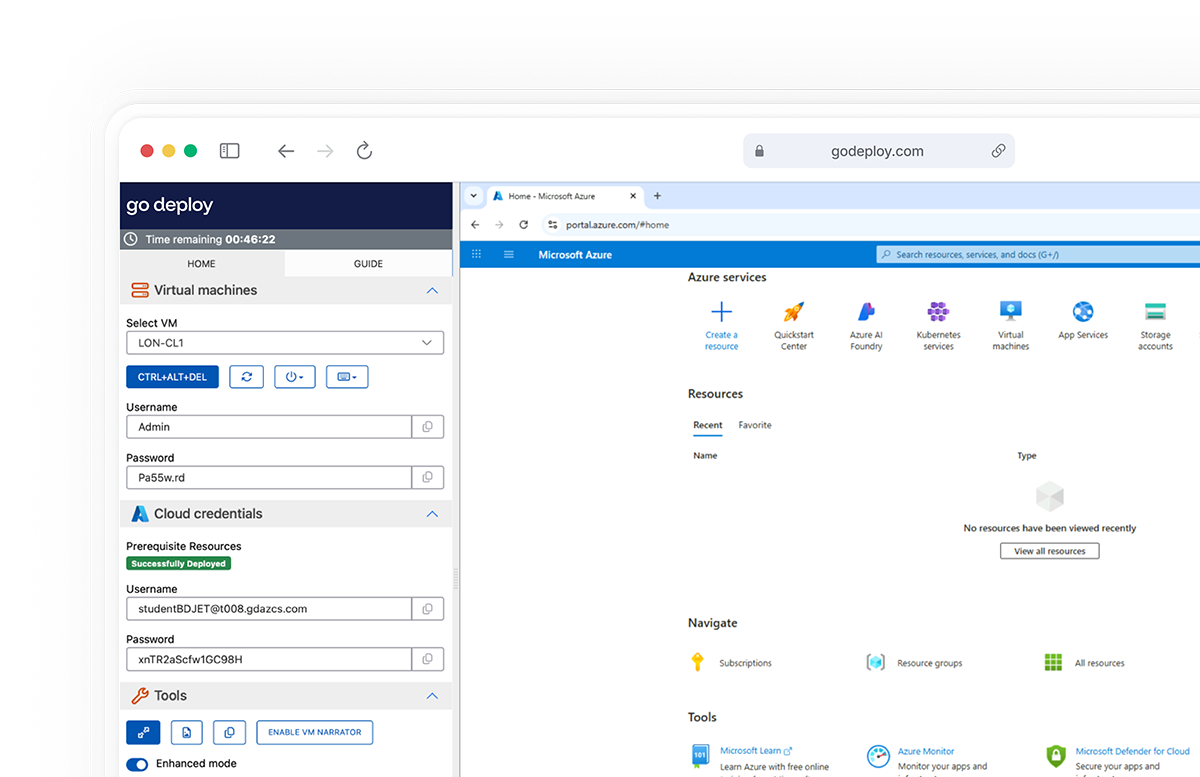
Task: Click the go deploy logo
Action: [x=170, y=205]
